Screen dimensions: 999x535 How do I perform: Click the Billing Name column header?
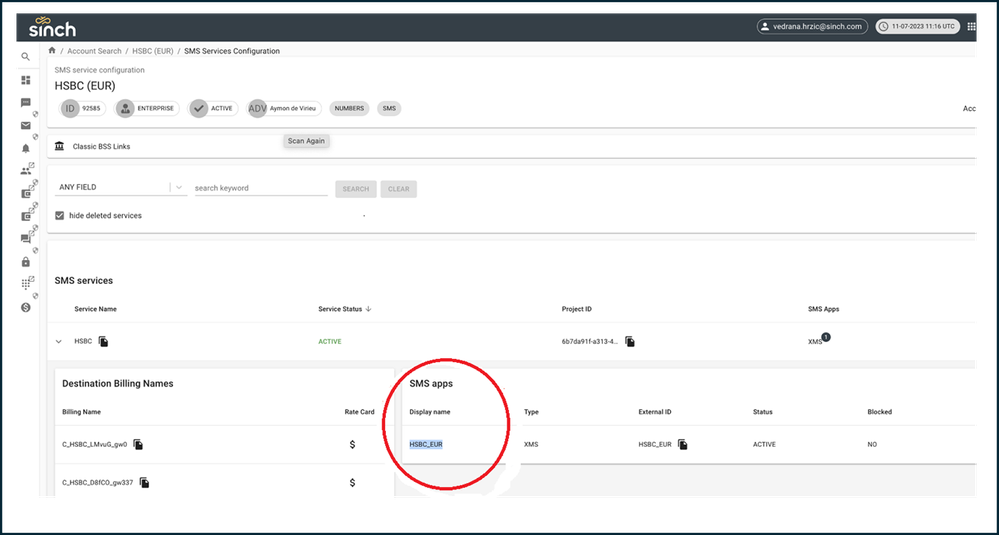82,412
